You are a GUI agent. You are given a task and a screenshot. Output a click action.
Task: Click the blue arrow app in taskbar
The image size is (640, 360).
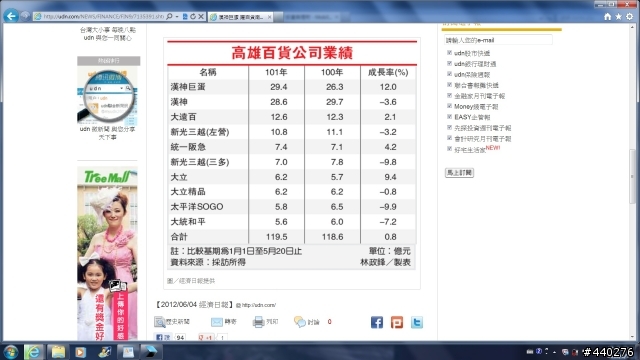point(150,352)
